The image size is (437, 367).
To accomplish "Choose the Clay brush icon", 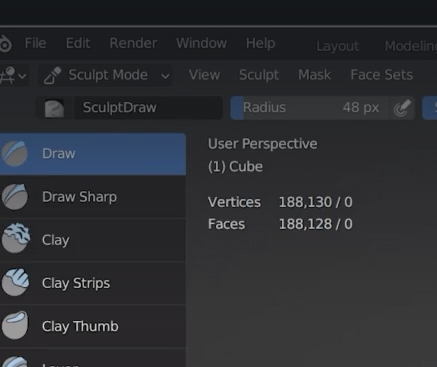I will point(15,239).
